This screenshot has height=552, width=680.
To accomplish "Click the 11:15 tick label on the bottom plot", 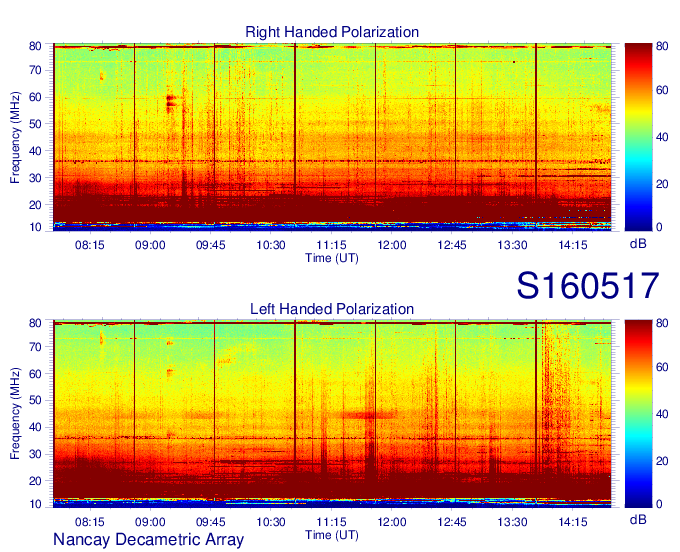I will (x=331, y=522).
